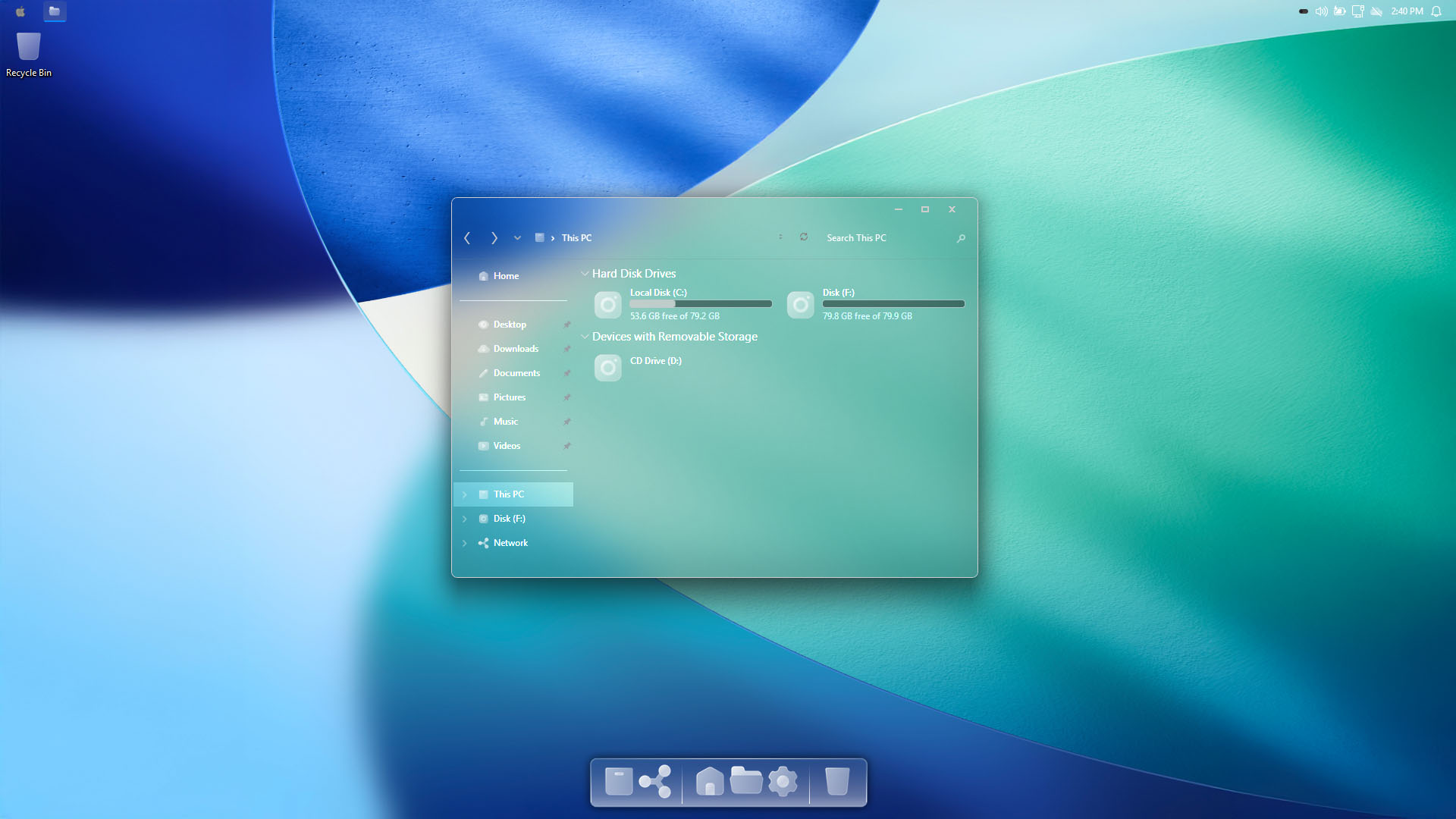The height and width of the screenshot is (819, 1456).
Task: Open the Trash icon in the dock
Action: tap(837, 781)
